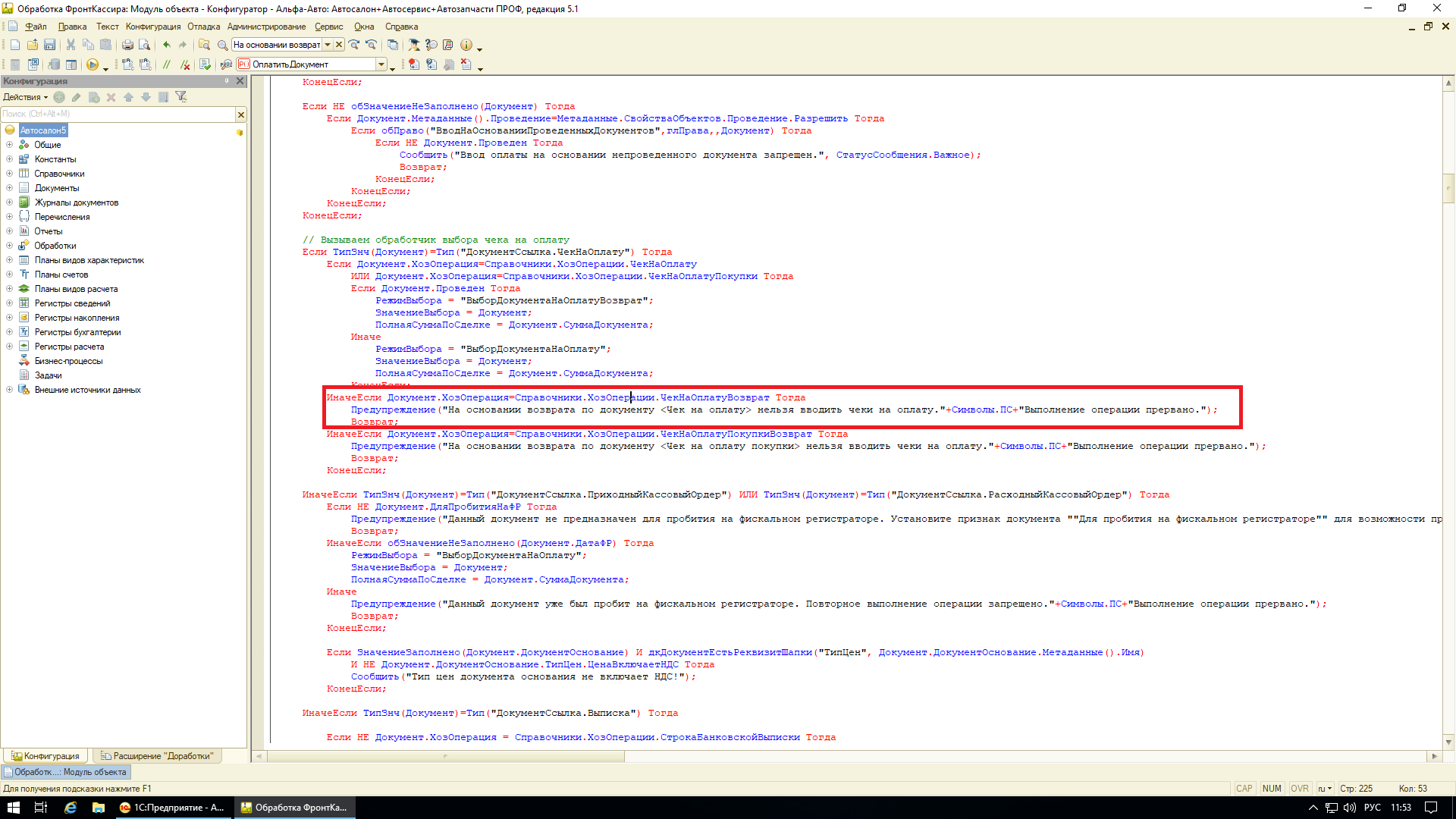Expand the Обработки tree node
This screenshot has width=1456, height=819.
(x=10, y=246)
